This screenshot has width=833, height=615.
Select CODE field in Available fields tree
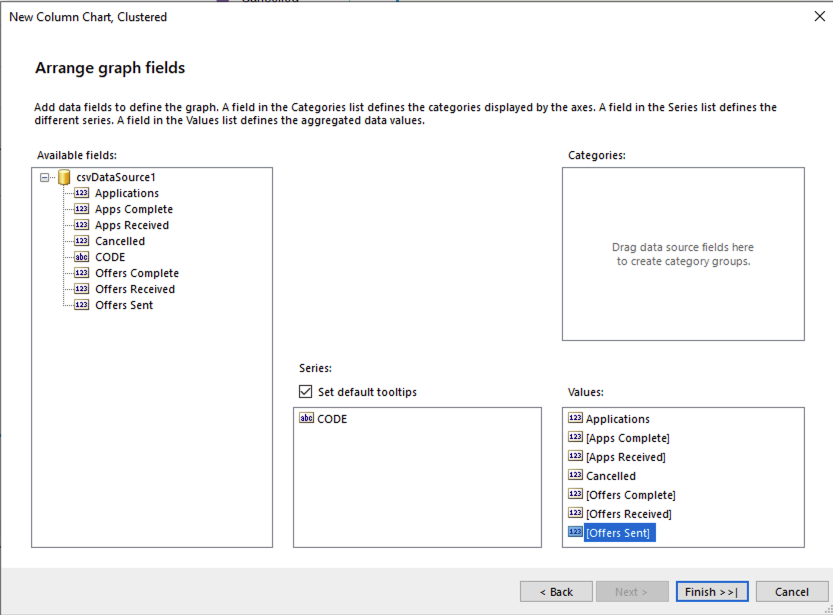[110, 257]
